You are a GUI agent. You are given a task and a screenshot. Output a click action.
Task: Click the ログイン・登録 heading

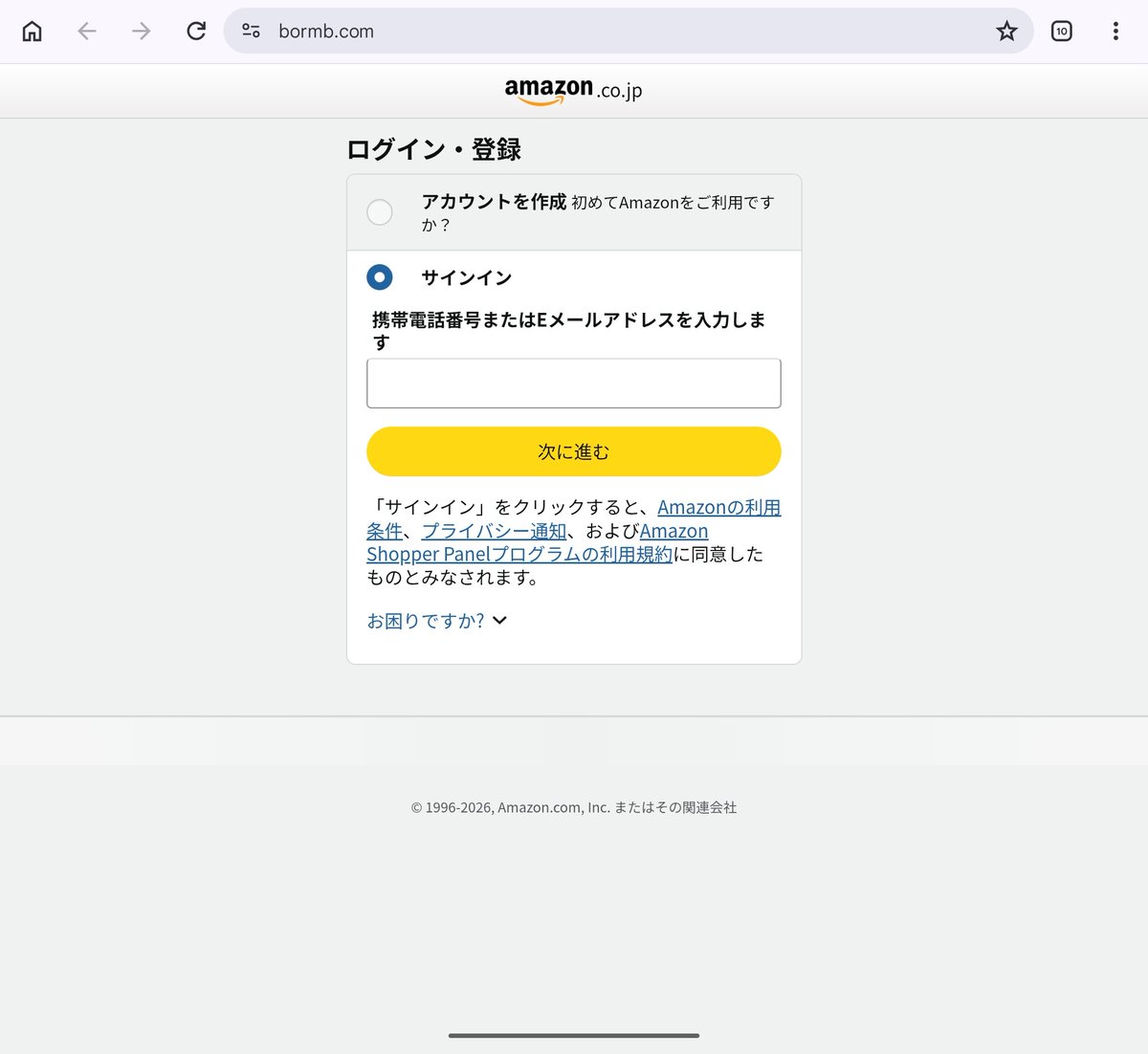433,149
